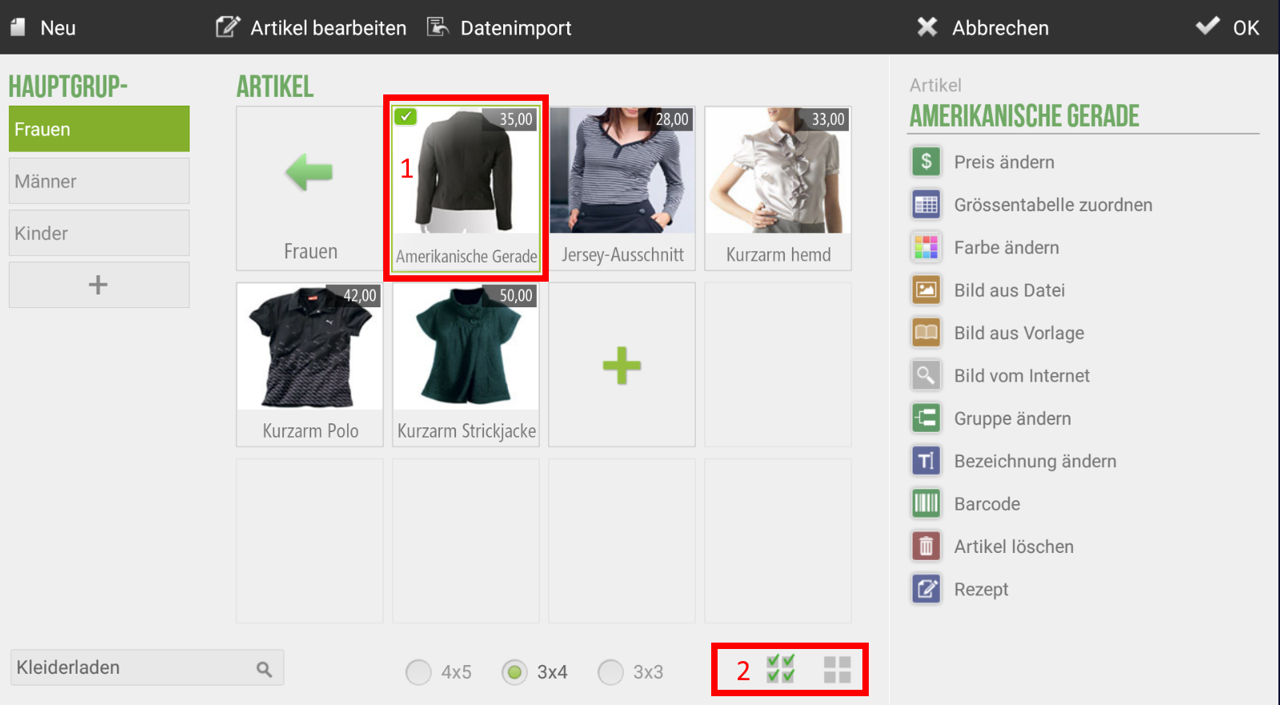Click the Amerikanische Gerade caption under jacket
The image size is (1280, 705).
466,256
